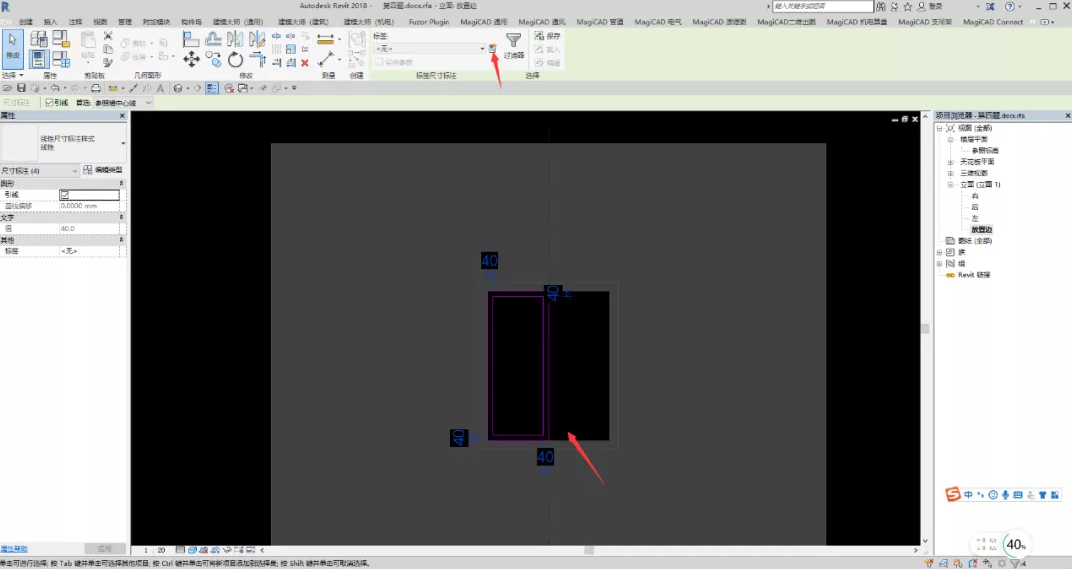Click the binoculars search icon in title bar
Viewport: 1072px width, 569px height.
[x=881, y=6]
